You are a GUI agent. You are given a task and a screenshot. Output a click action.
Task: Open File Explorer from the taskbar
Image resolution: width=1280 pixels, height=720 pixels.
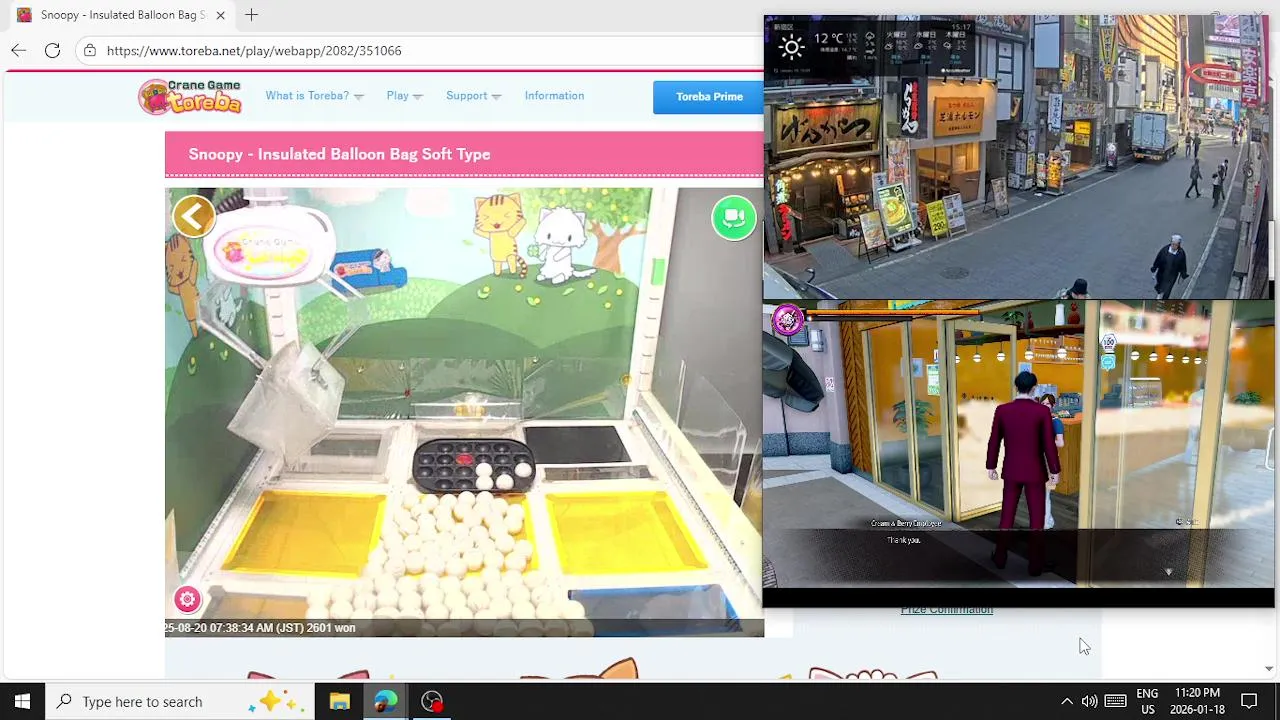tap(339, 701)
